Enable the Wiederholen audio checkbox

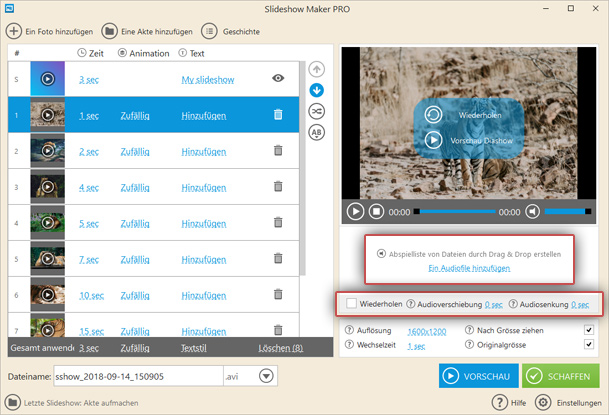click(351, 304)
